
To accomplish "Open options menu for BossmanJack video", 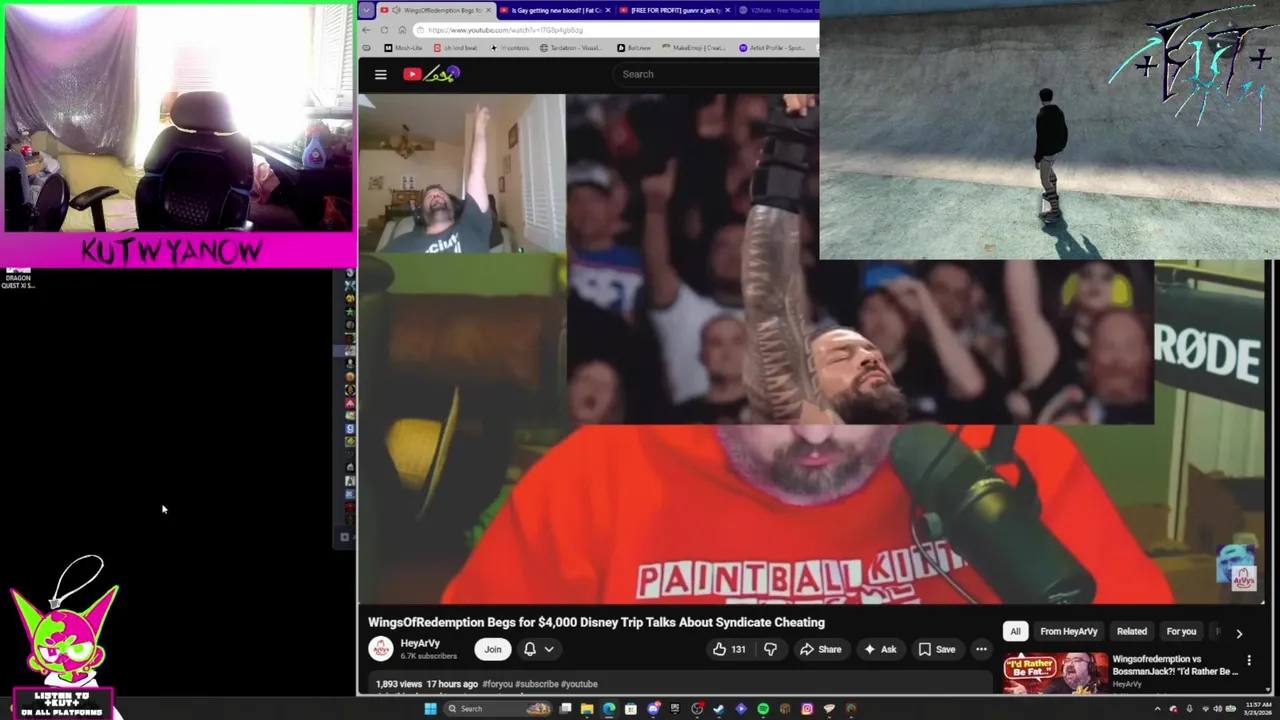I will point(1249,661).
